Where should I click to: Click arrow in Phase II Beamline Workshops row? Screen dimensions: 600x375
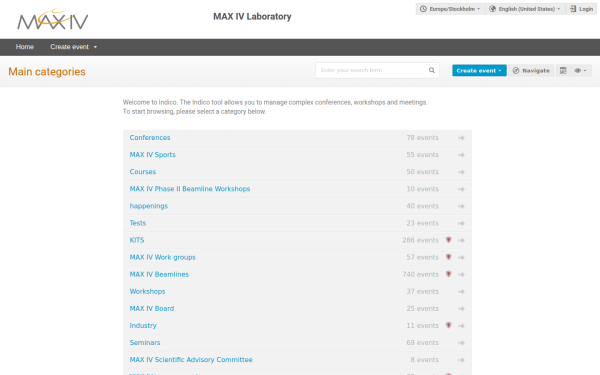click(461, 189)
